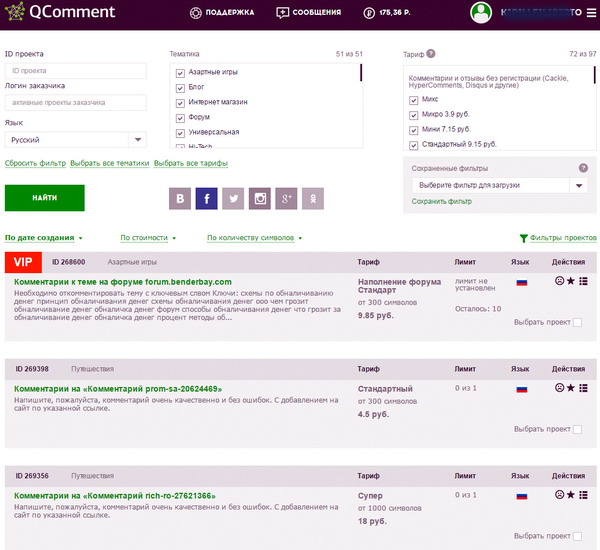
Task: Open list icon for project 269356
Action: point(583,495)
